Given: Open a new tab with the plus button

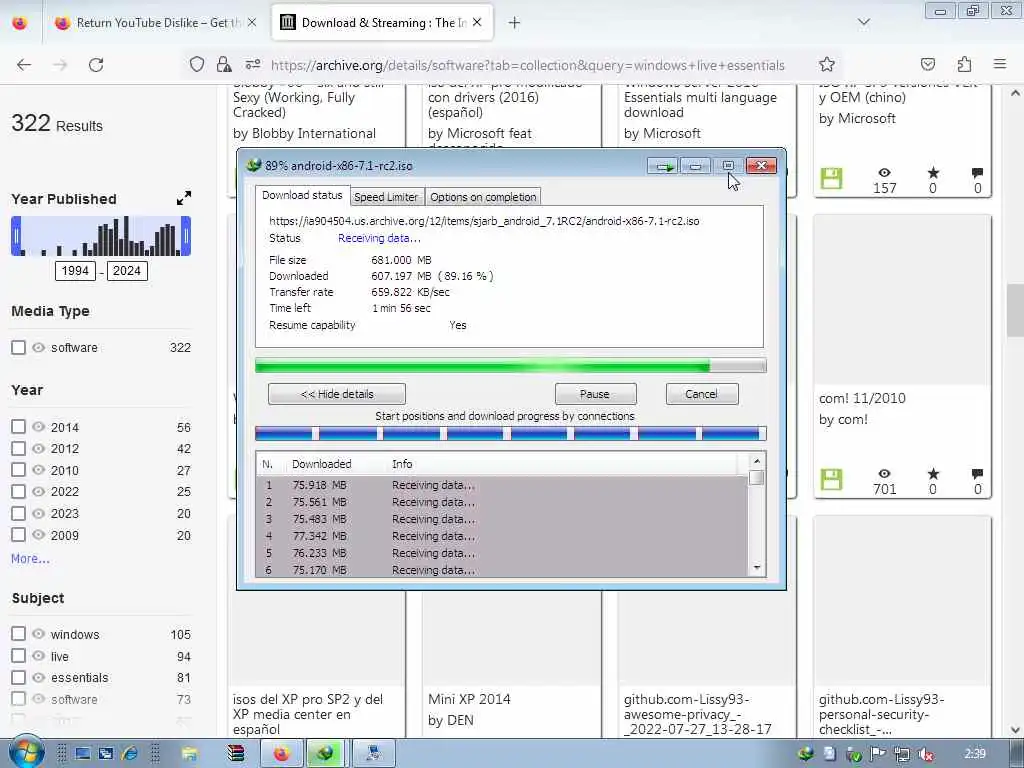Looking at the screenshot, I should (x=515, y=23).
